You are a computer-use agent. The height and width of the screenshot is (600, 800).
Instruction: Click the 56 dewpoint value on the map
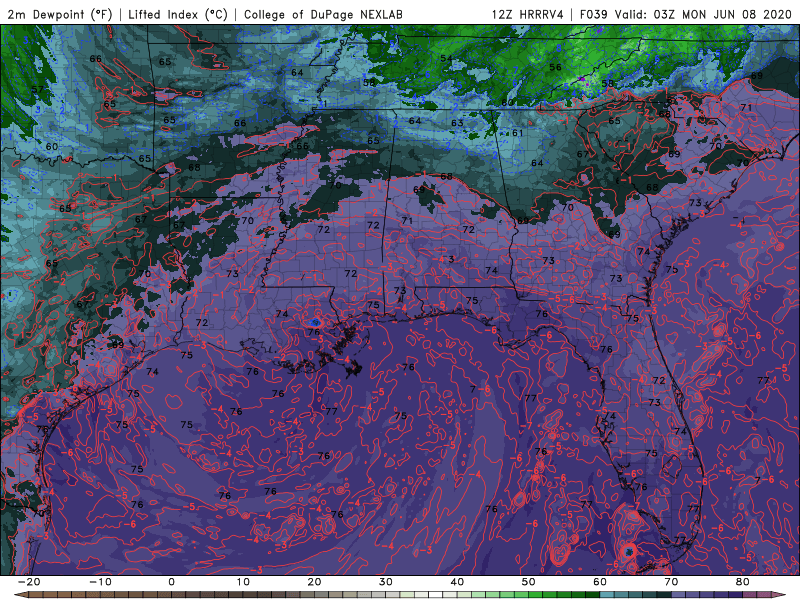click(555, 67)
